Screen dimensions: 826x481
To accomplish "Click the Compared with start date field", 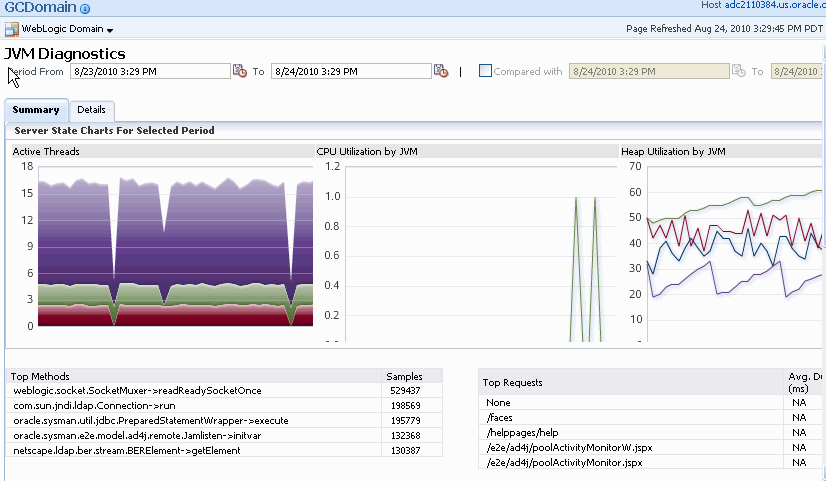I will pos(649,71).
